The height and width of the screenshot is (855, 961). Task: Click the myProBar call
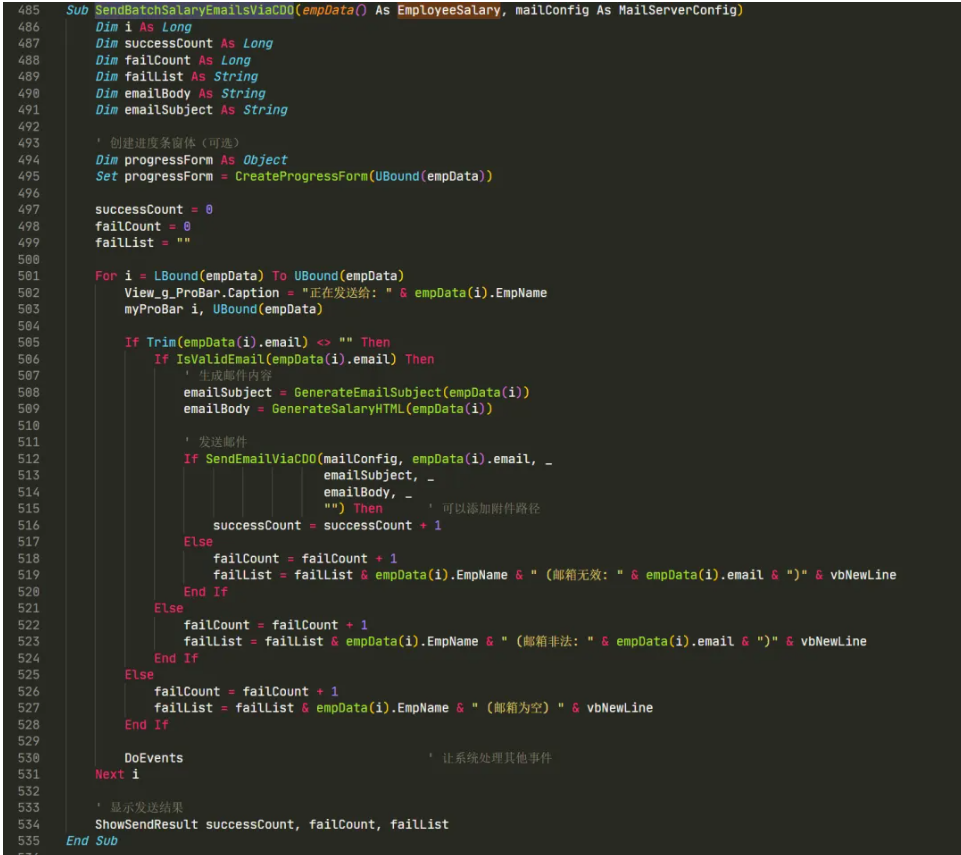[154, 310]
